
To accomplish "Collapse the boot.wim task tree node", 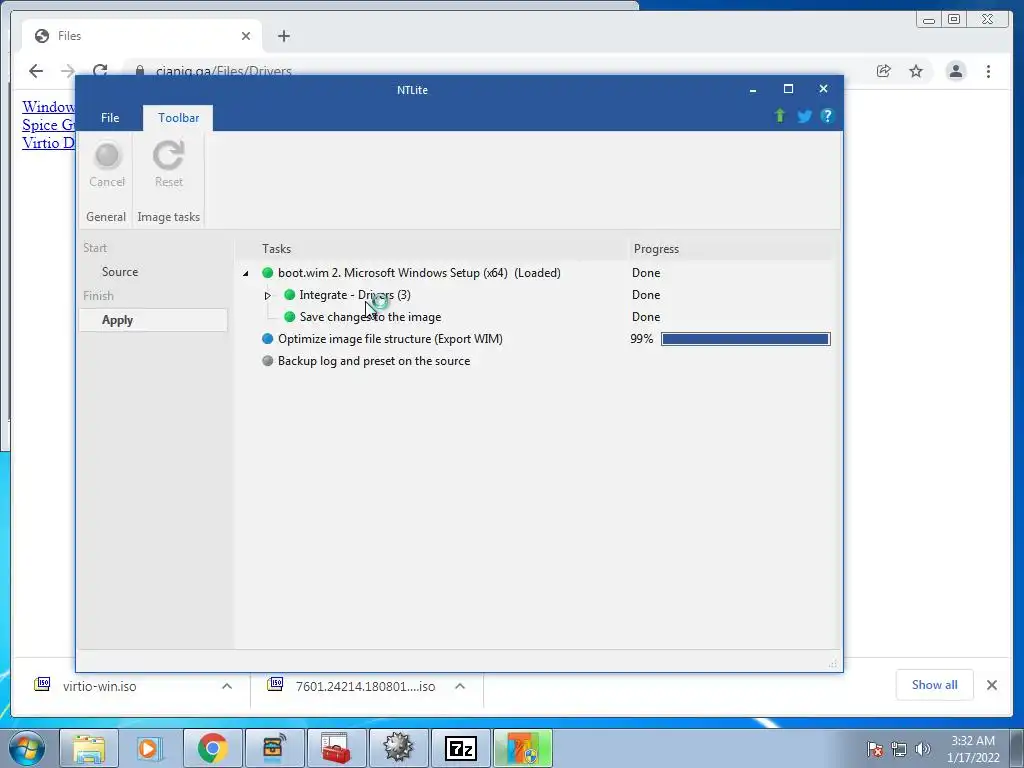I will tap(246, 274).
